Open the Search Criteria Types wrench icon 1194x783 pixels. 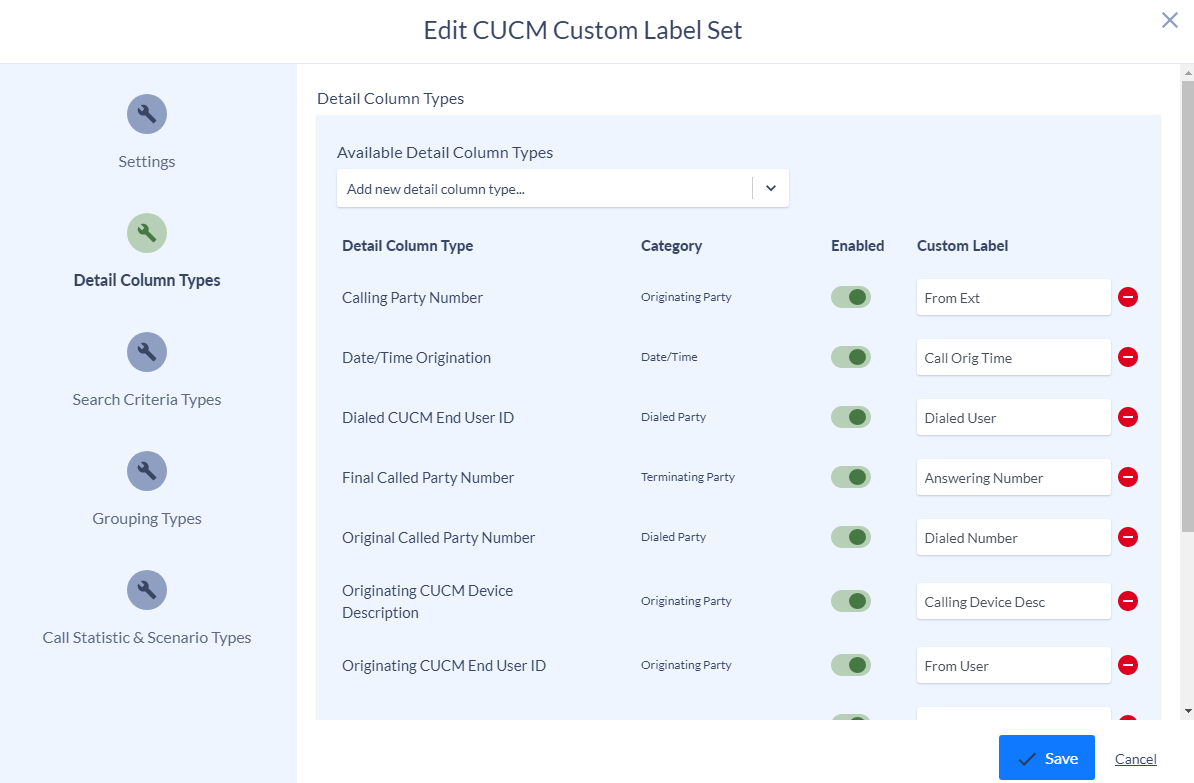tap(147, 352)
